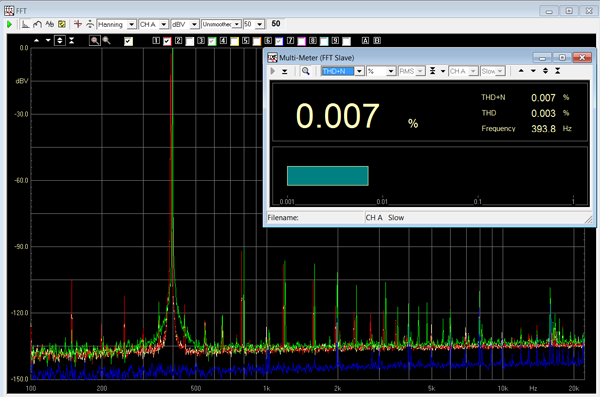Click the Multi-Meter magnifier icon
The width and height of the screenshot is (600, 397).
(x=305, y=71)
